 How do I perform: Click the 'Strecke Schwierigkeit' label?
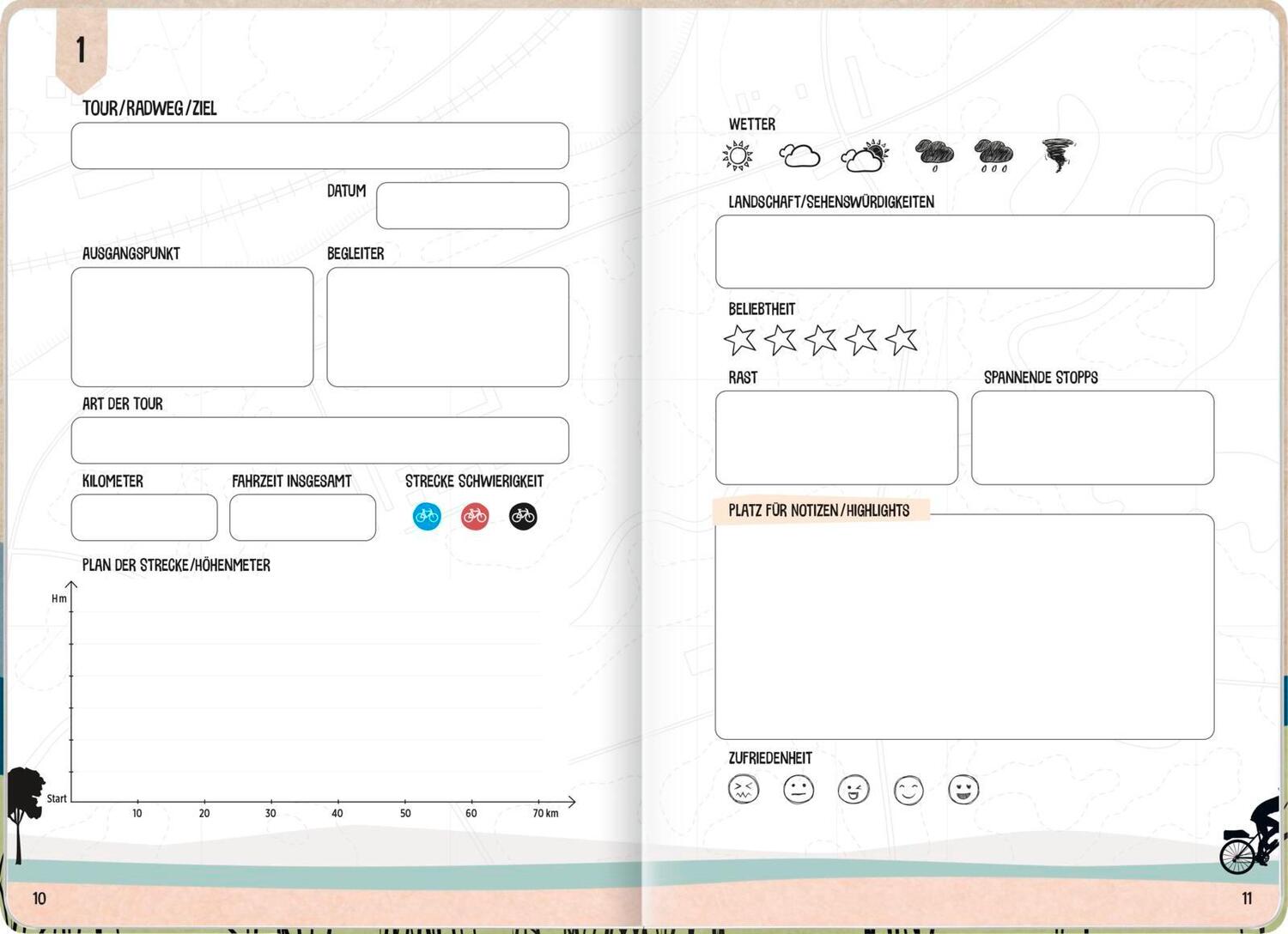tap(474, 482)
